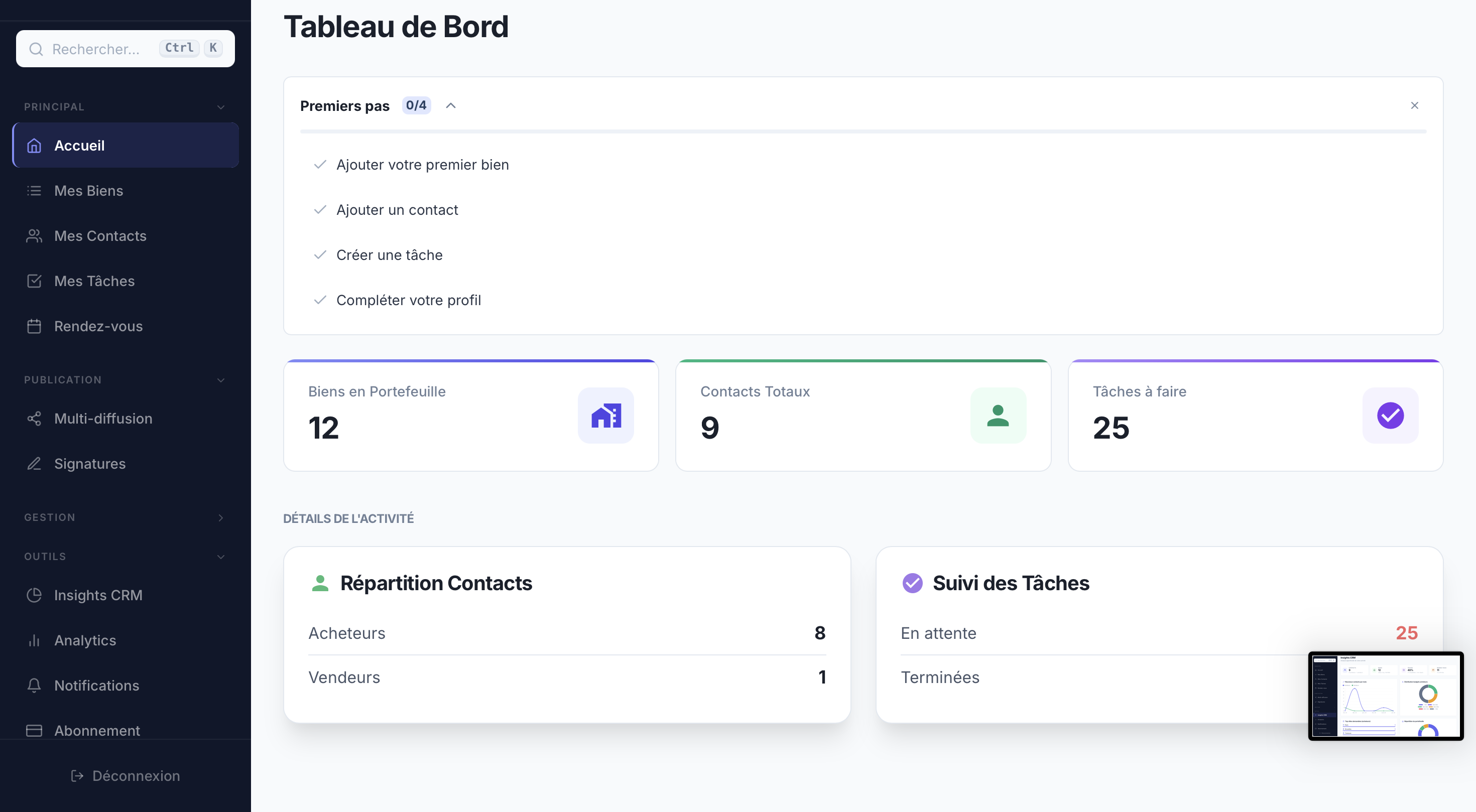Mark Créer une tâche as done
1476x812 pixels.
(320, 255)
